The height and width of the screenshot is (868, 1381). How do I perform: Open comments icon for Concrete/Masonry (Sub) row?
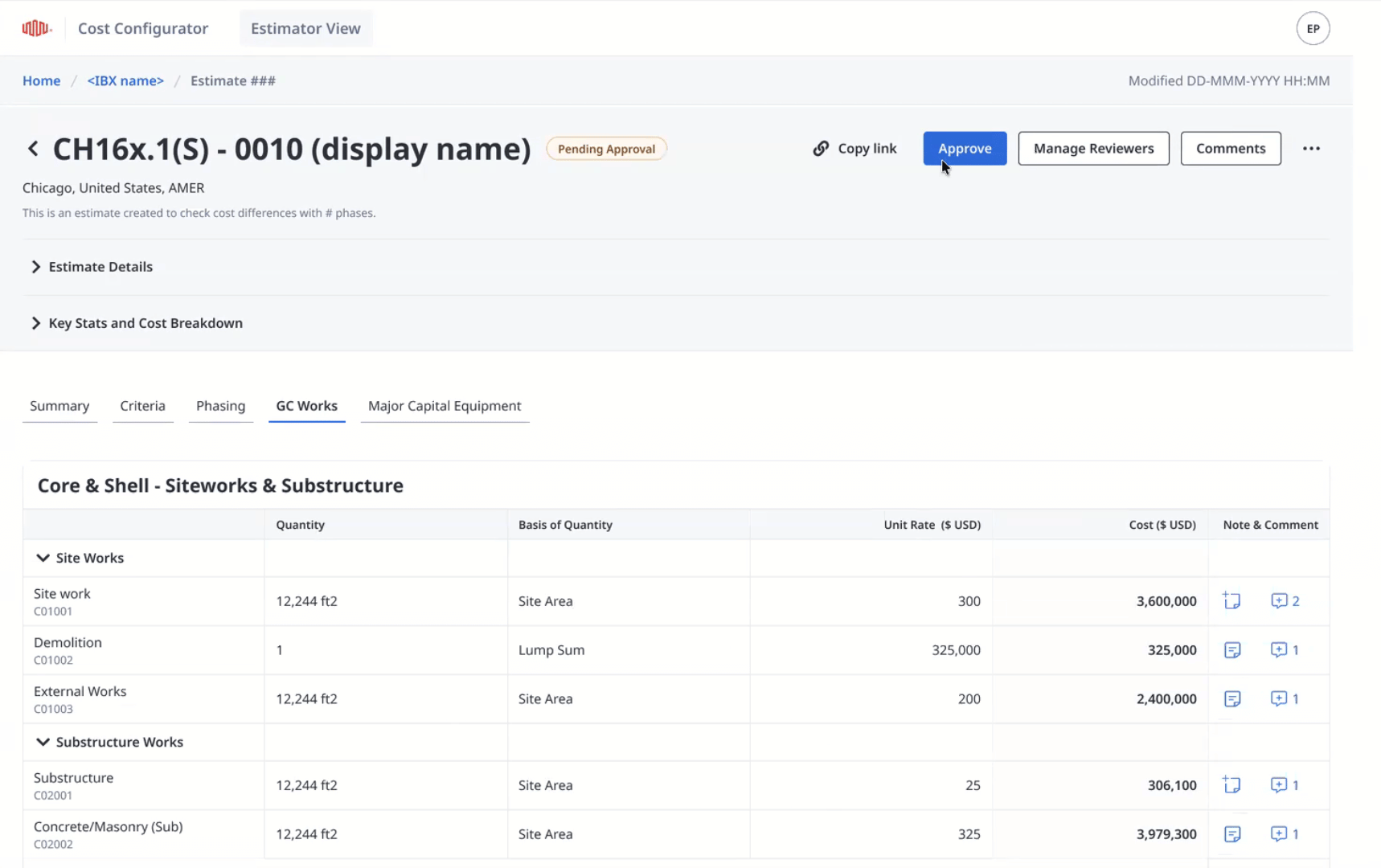(x=1285, y=833)
